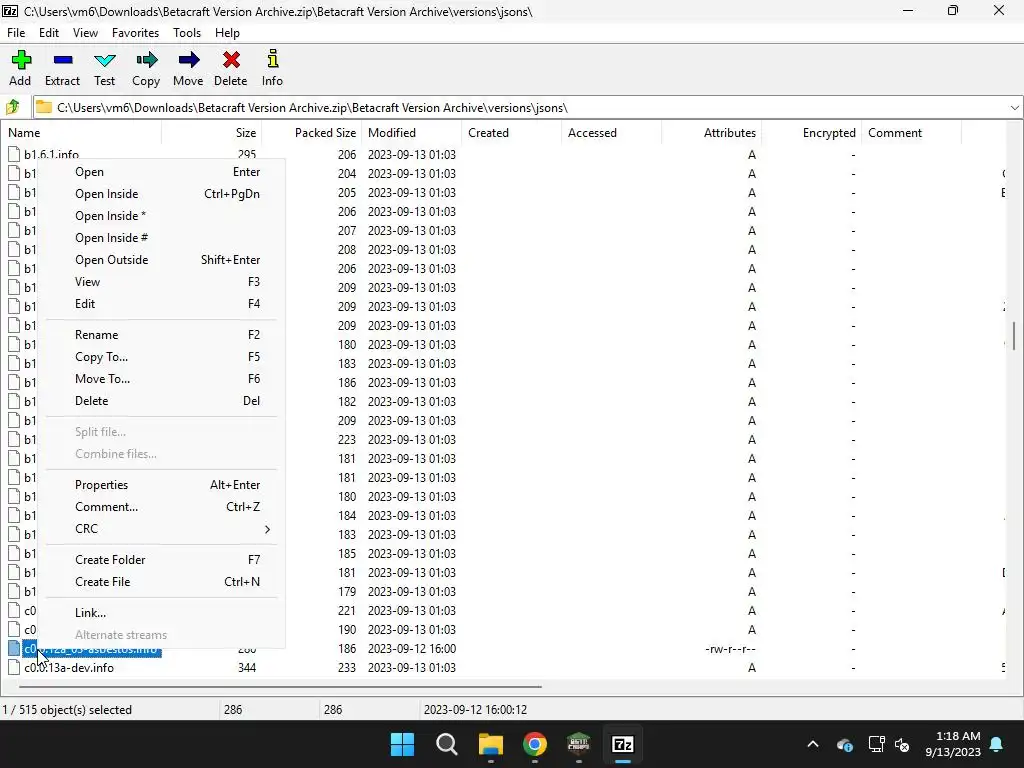
Task: Choose Open Outside in context menu
Action: point(161,260)
